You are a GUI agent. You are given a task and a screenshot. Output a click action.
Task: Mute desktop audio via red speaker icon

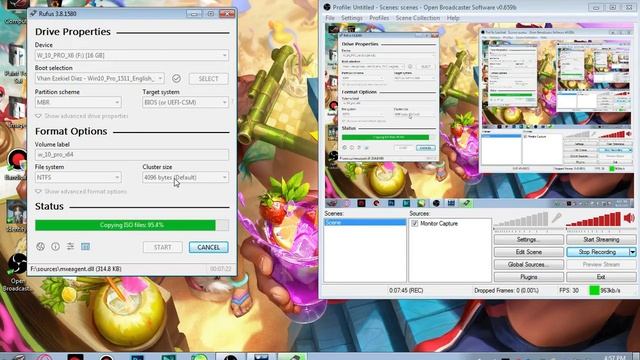click(629, 218)
